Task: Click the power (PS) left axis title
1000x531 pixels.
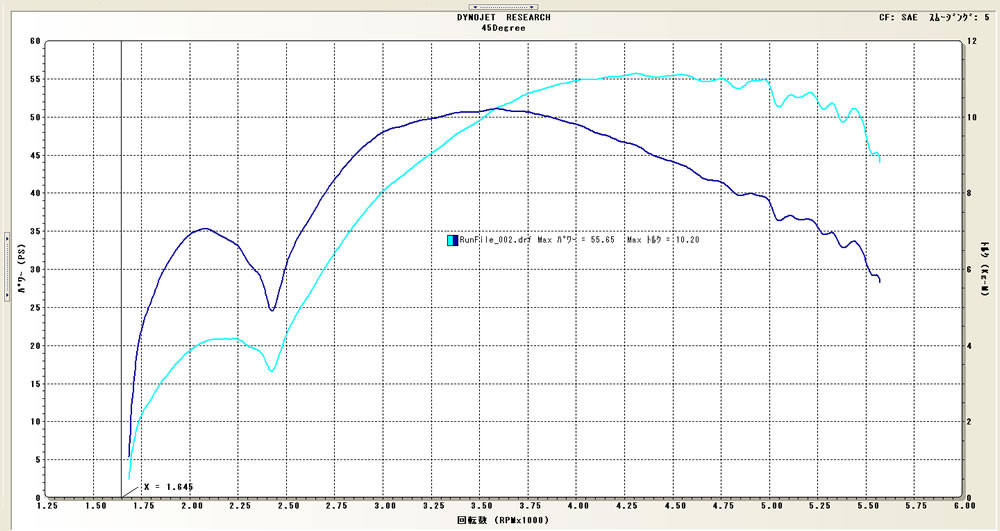Action: pyautogui.click(x=20, y=270)
